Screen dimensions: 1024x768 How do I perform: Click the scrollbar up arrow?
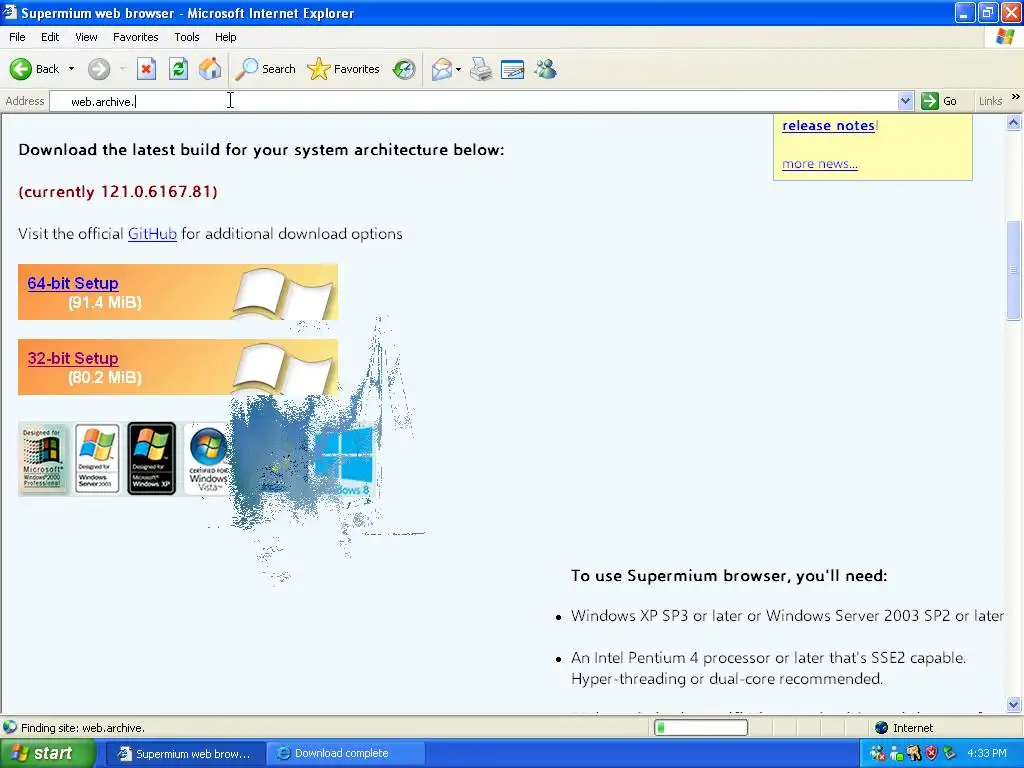[x=1014, y=123]
